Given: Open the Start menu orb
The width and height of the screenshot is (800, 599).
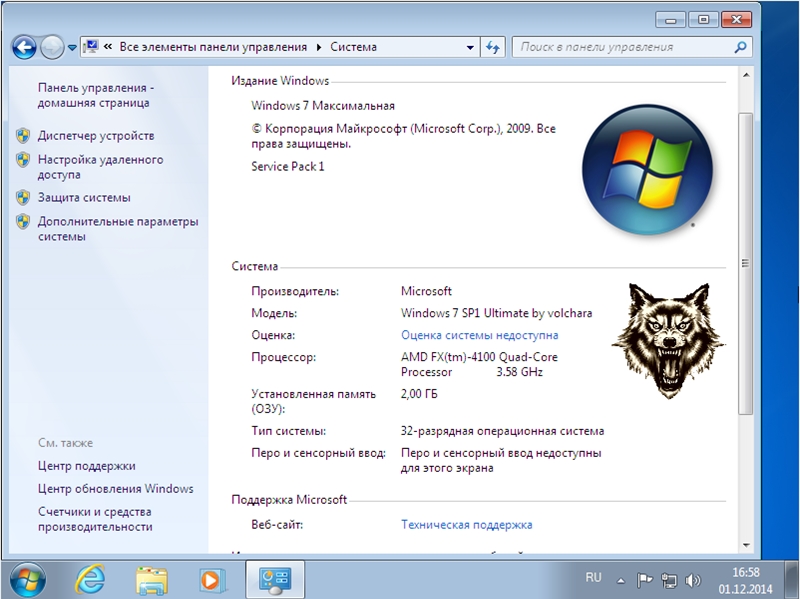Looking at the screenshot, I should click(x=27, y=580).
